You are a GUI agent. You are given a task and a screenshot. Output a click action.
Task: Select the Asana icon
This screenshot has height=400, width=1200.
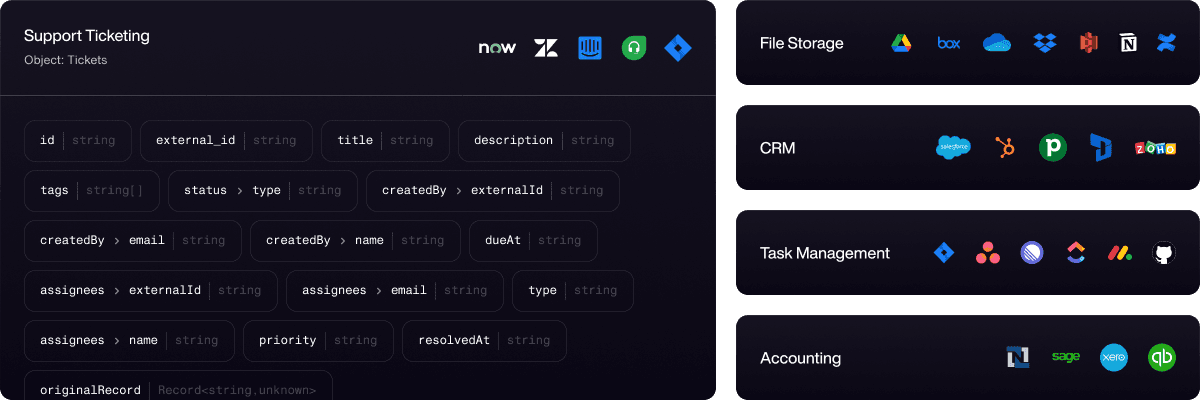[x=987, y=253]
